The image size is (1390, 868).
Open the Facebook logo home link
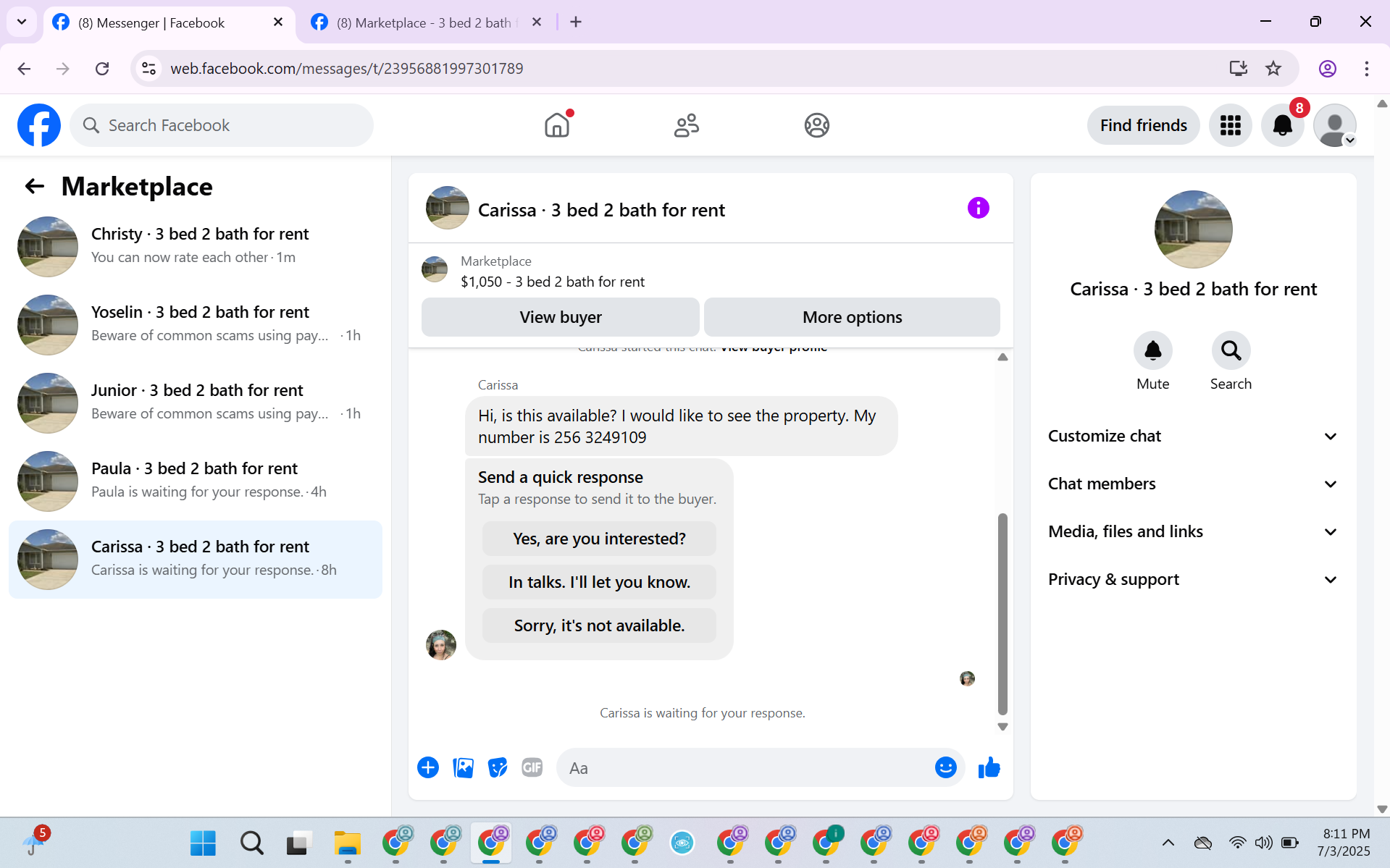[39, 125]
